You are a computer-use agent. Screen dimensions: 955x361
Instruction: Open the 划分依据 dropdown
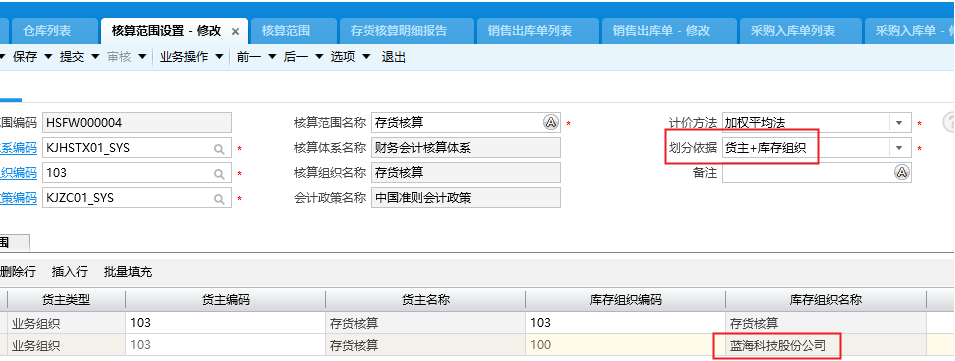900,148
